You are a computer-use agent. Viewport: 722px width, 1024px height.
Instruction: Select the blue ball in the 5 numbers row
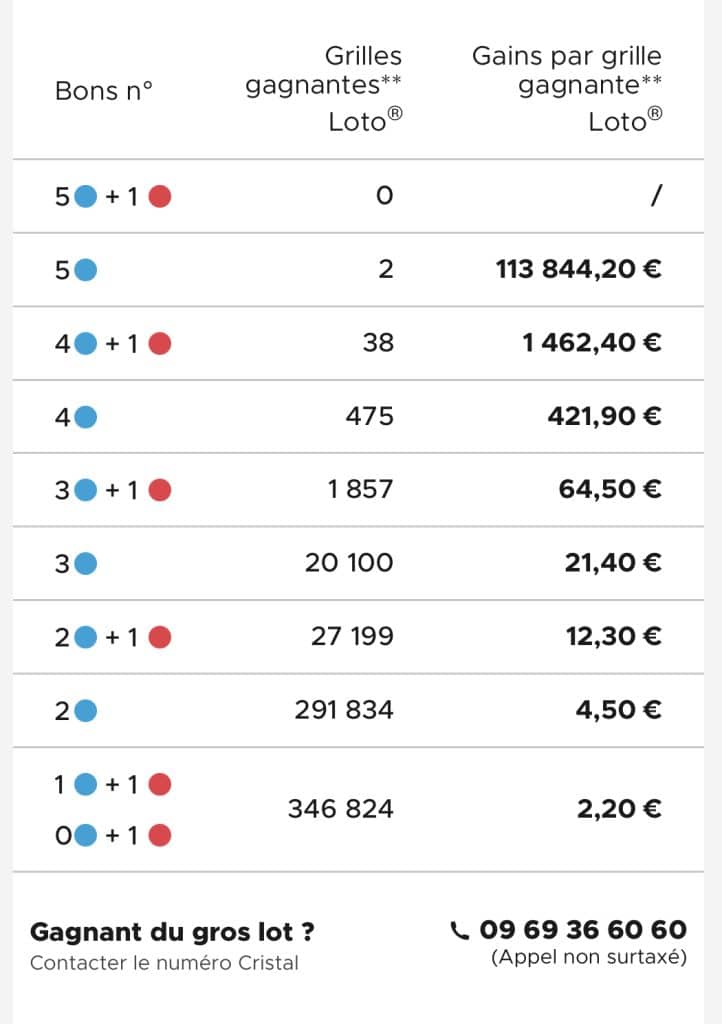(86, 270)
